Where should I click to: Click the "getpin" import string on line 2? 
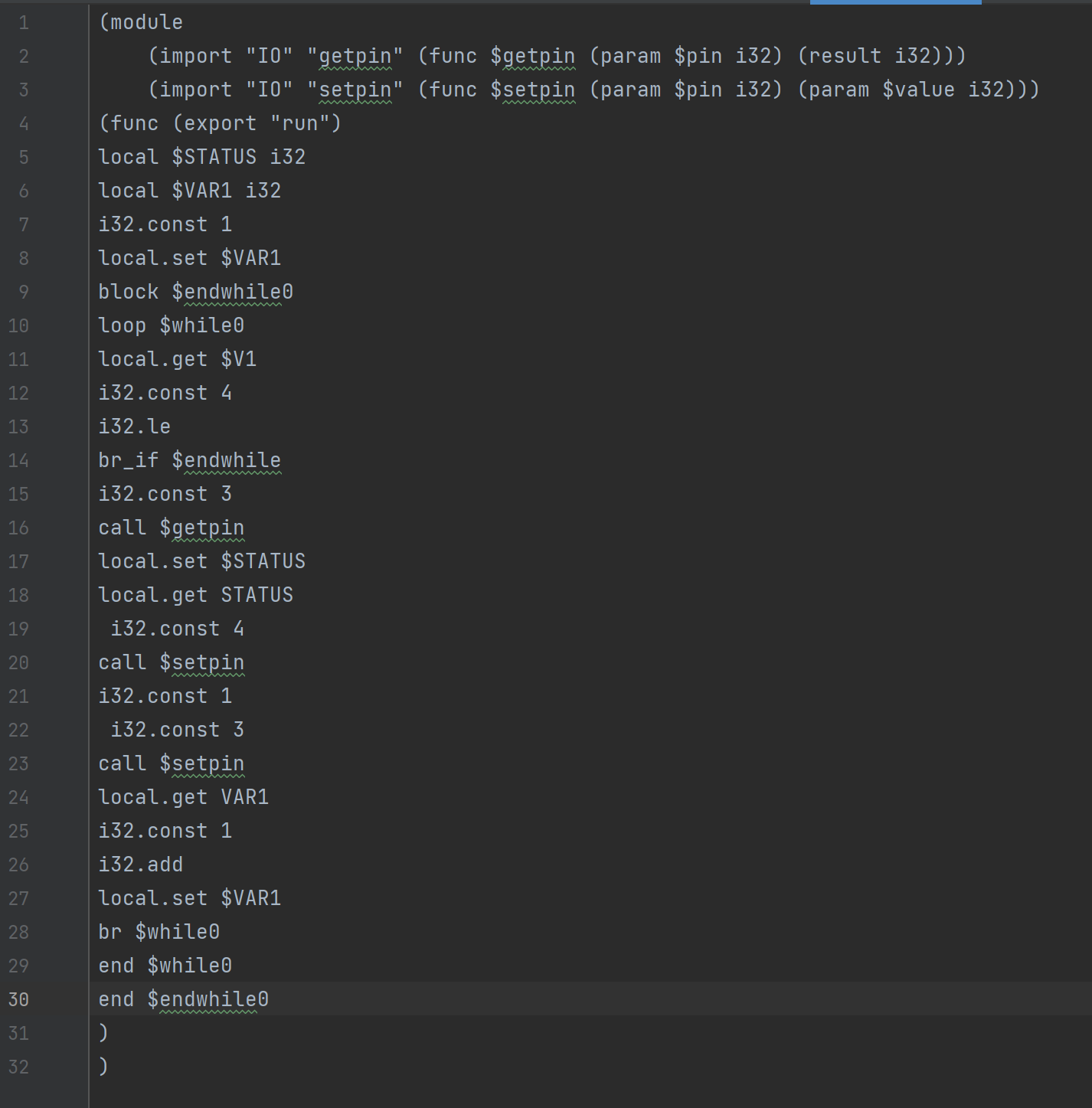355,57
